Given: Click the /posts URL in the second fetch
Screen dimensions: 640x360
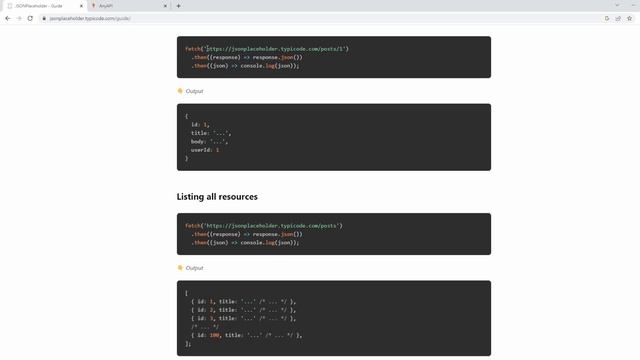Looking at the screenshot, I should tap(272, 226).
